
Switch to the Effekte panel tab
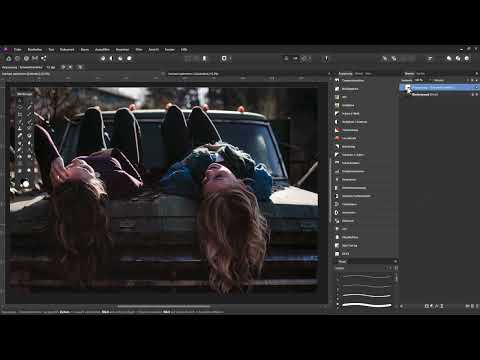click(x=359, y=74)
